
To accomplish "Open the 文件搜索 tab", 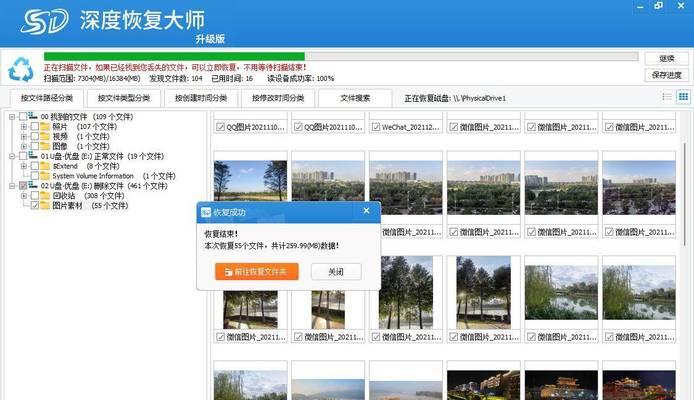I will (355, 98).
